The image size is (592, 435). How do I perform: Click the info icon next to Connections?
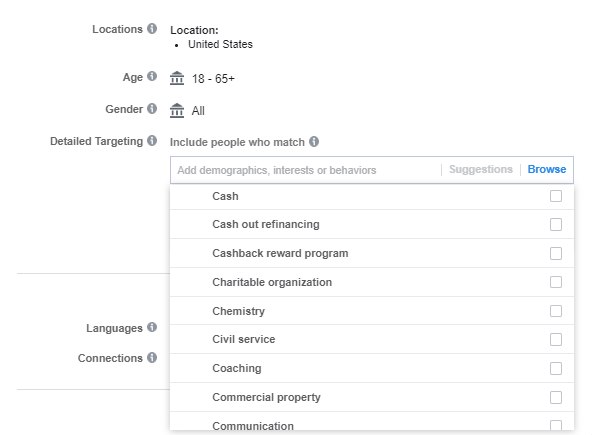coord(152,357)
